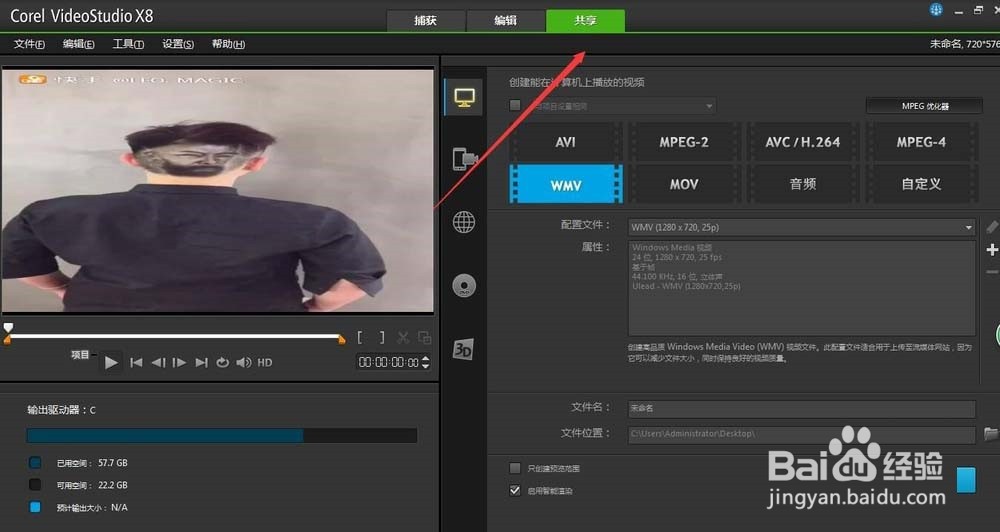Image resolution: width=1000 pixels, height=532 pixels.
Task: Check 只创建预览范围 option
Action: [x=515, y=468]
